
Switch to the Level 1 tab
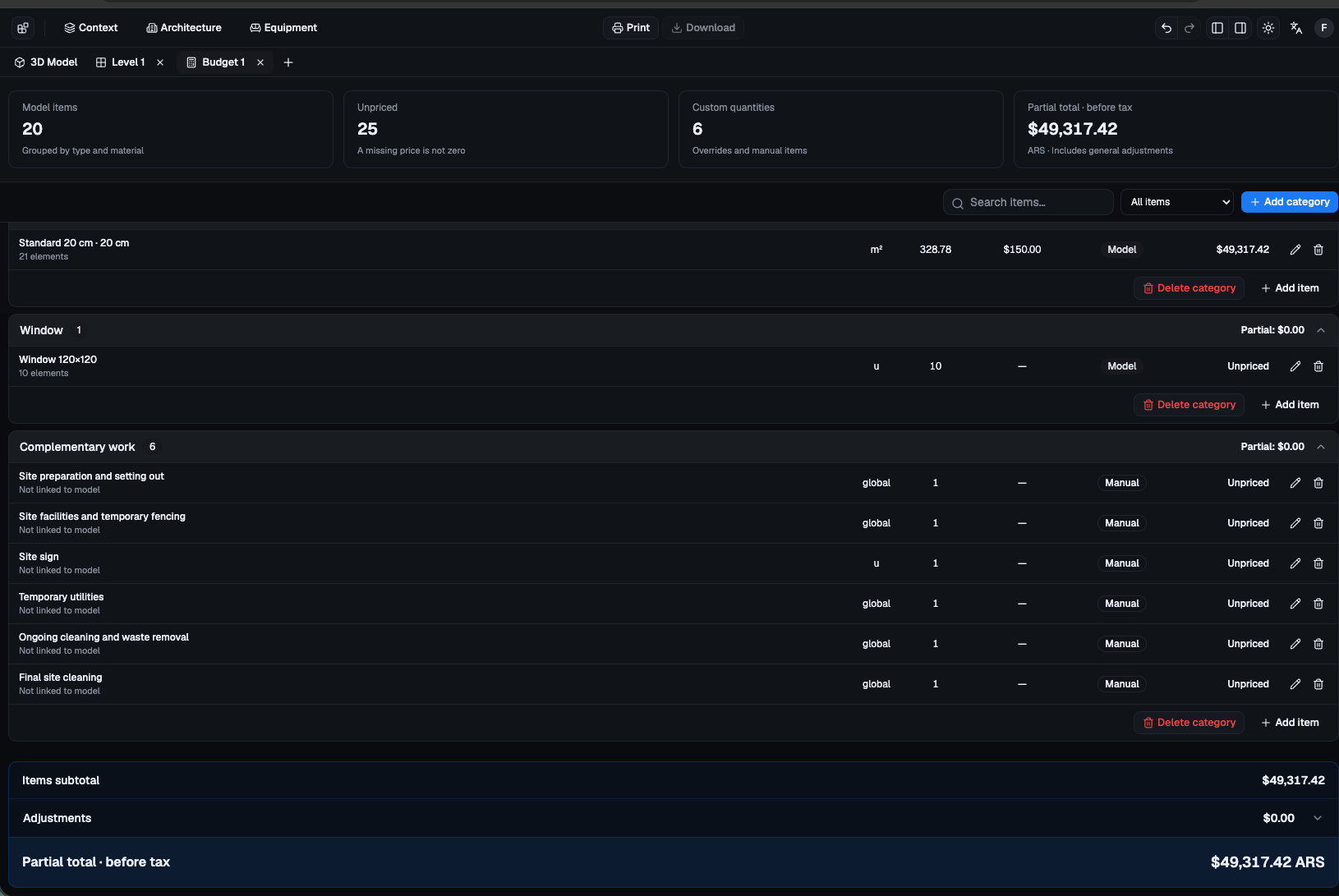pos(121,62)
